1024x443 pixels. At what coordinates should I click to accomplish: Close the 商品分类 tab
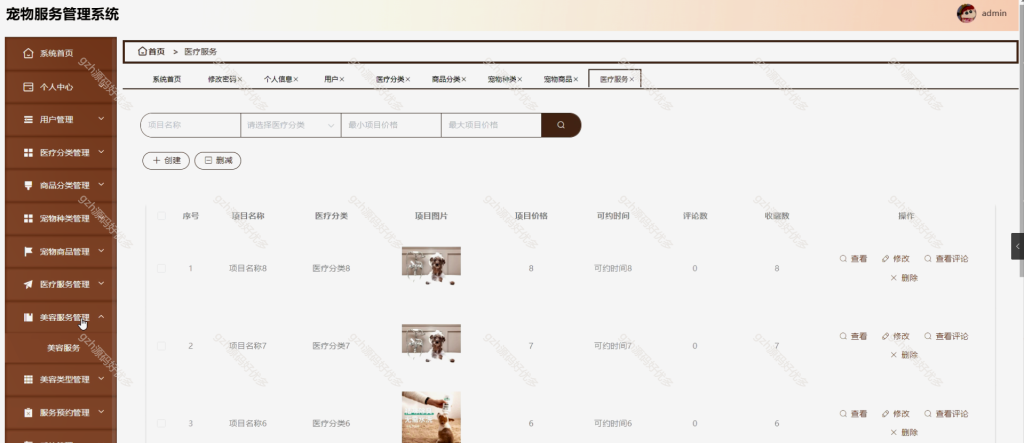click(x=464, y=79)
